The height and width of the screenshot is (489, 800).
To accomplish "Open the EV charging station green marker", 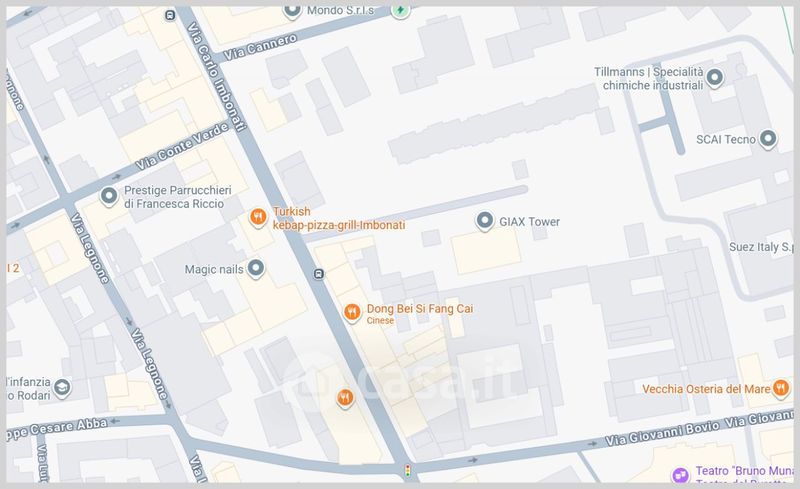I will point(401,11).
